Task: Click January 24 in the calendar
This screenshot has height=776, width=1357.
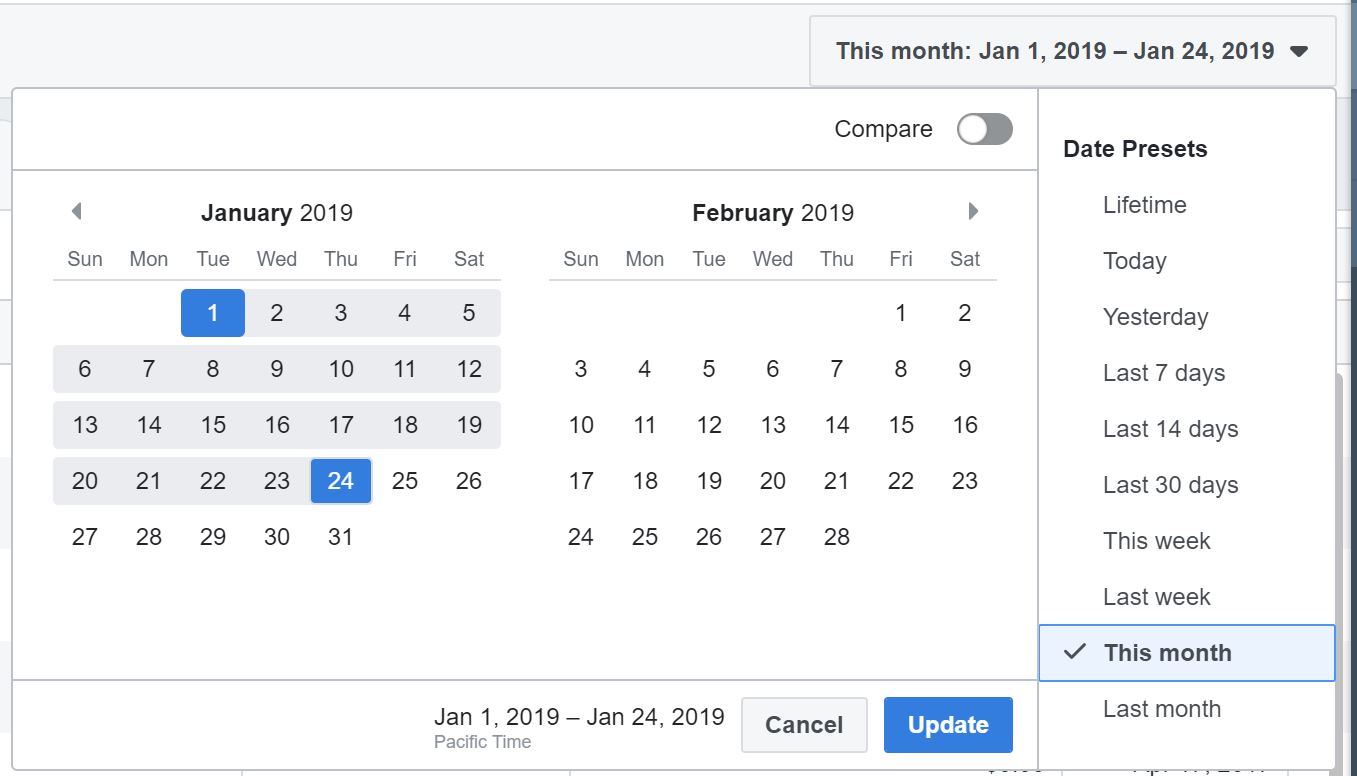Action: 341,481
